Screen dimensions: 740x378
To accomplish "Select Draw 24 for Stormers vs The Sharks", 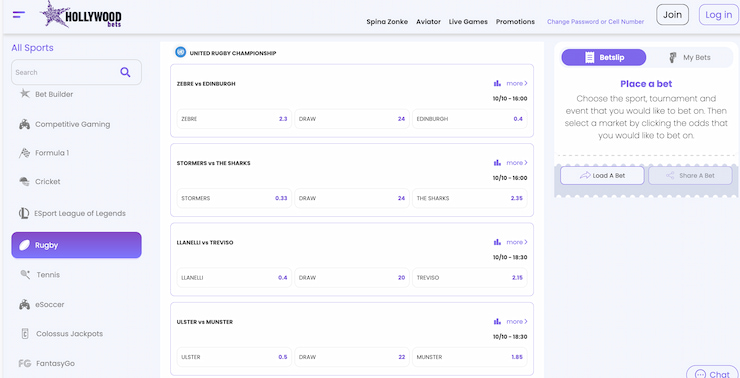I will click(x=352, y=198).
